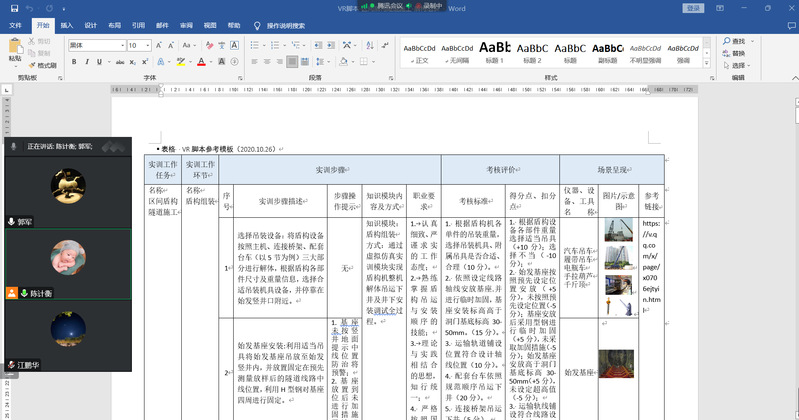Align text to the left

coord(254,62)
